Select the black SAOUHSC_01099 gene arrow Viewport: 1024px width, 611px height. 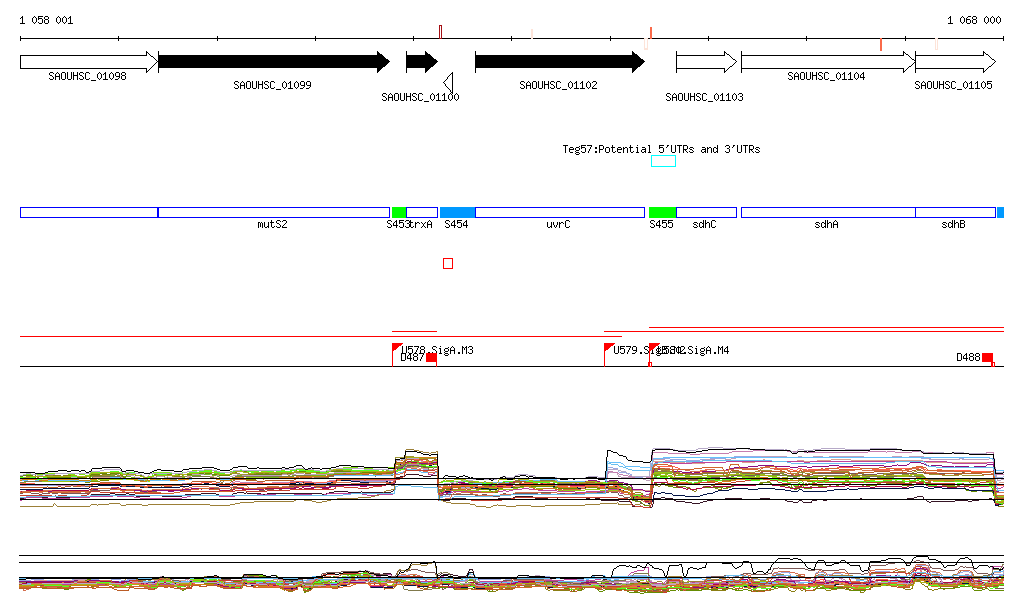pos(274,62)
